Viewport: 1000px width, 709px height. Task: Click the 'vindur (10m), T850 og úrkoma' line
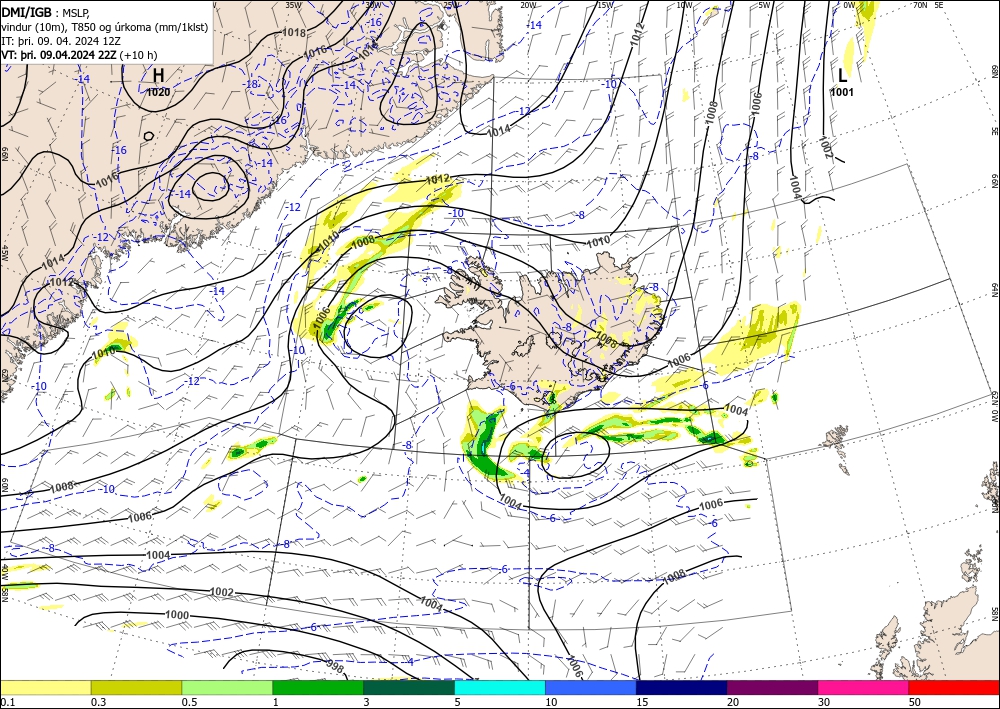click(x=105, y=27)
